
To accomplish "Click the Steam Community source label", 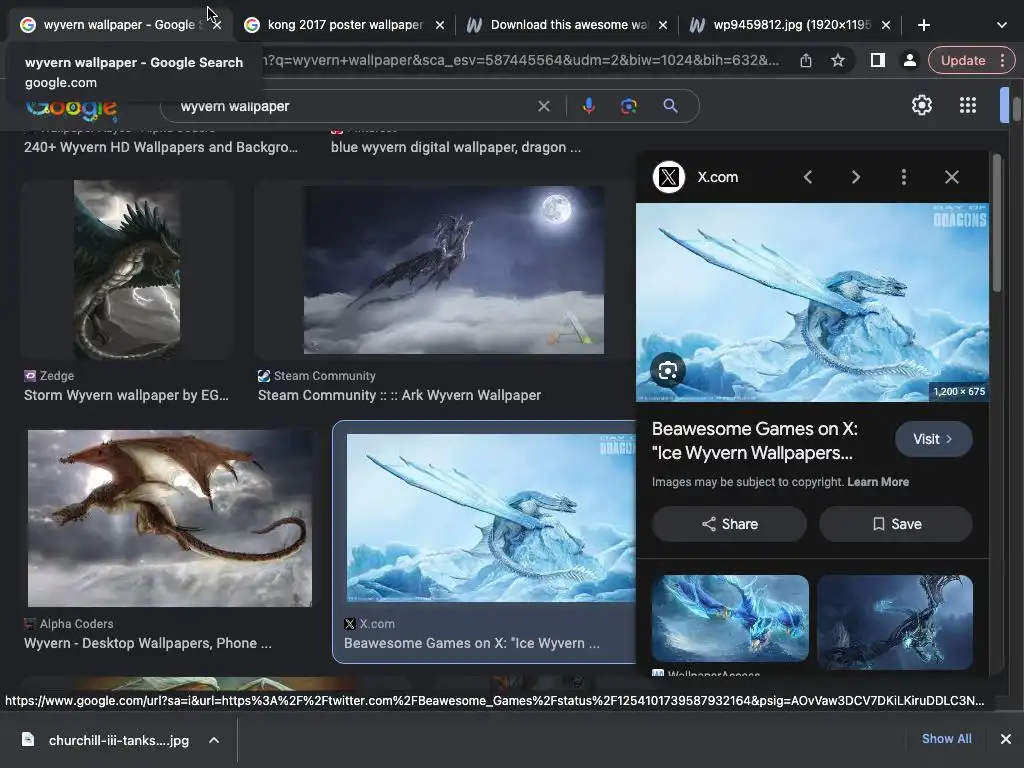I will 325,376.
